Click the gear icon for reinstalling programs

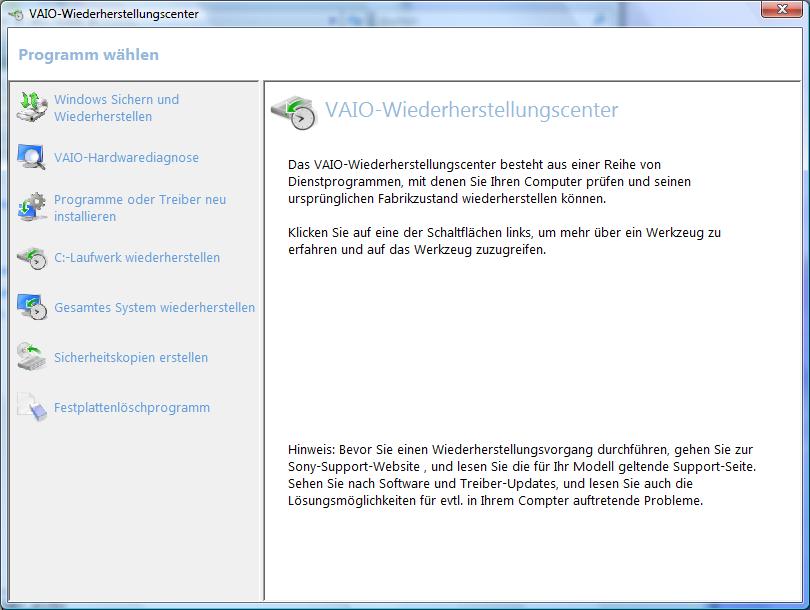(32, 207)
